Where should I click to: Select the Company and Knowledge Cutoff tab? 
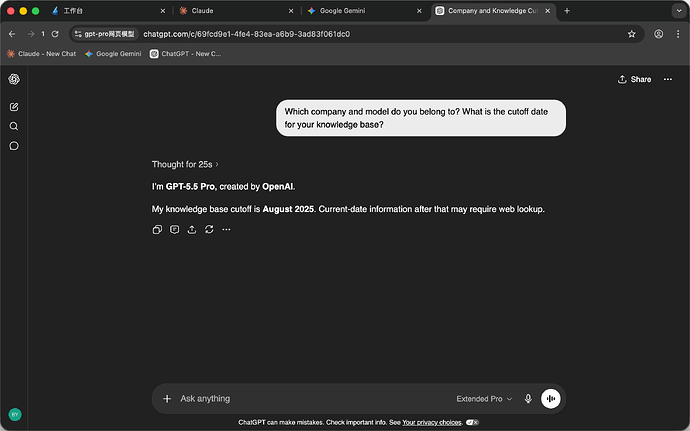(x=492, y=11)
